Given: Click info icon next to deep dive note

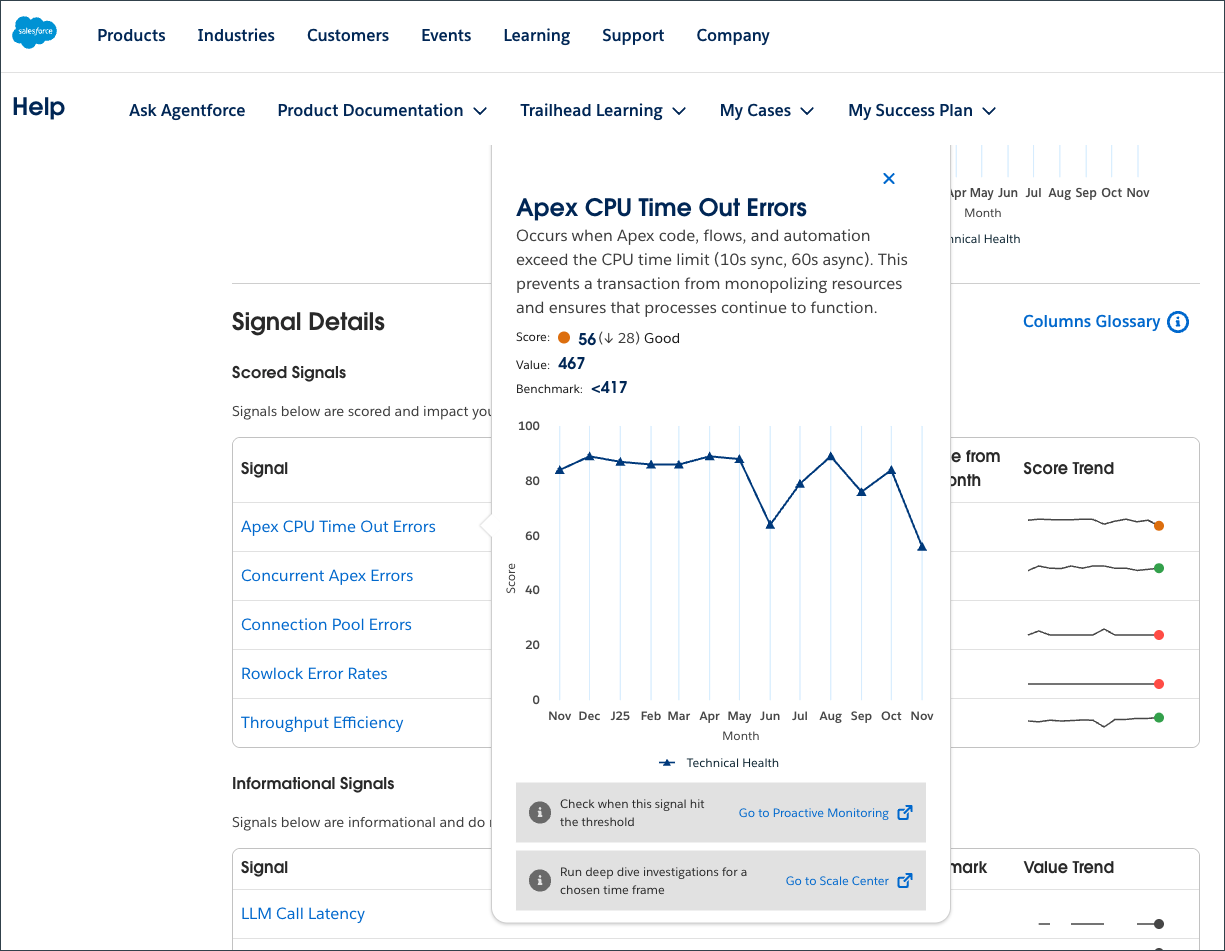Looking at the screenshot, I should (539, 880).
